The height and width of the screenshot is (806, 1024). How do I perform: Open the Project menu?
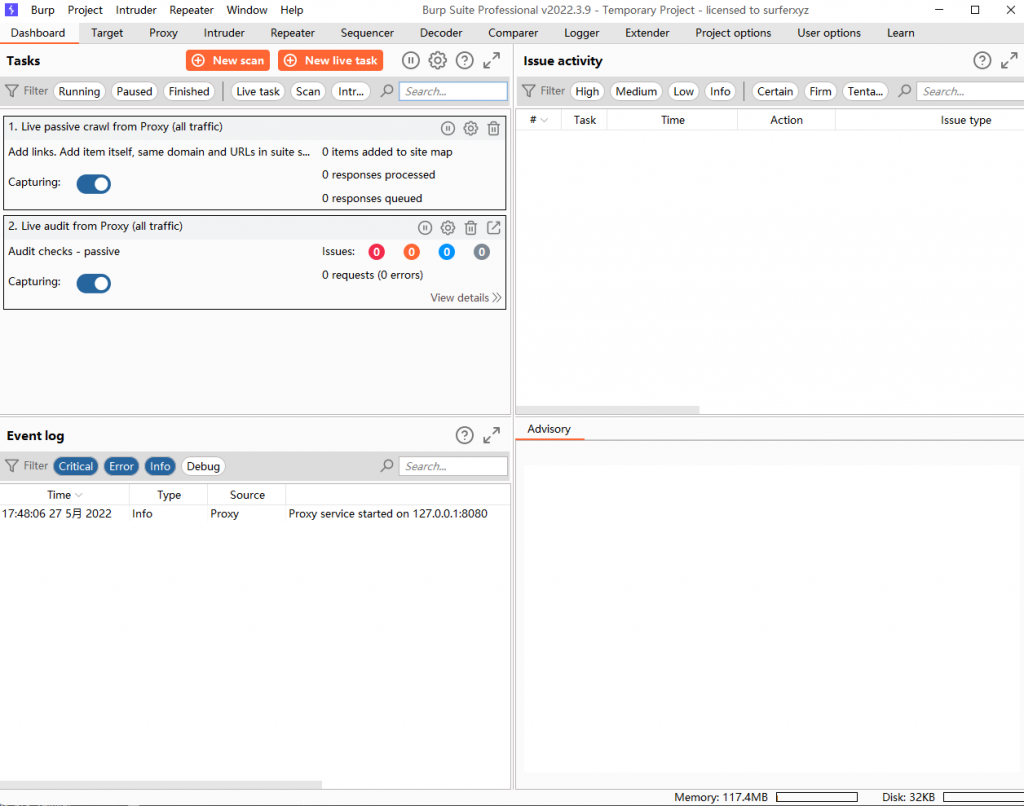pyautogui.click(x=85, y=10)
